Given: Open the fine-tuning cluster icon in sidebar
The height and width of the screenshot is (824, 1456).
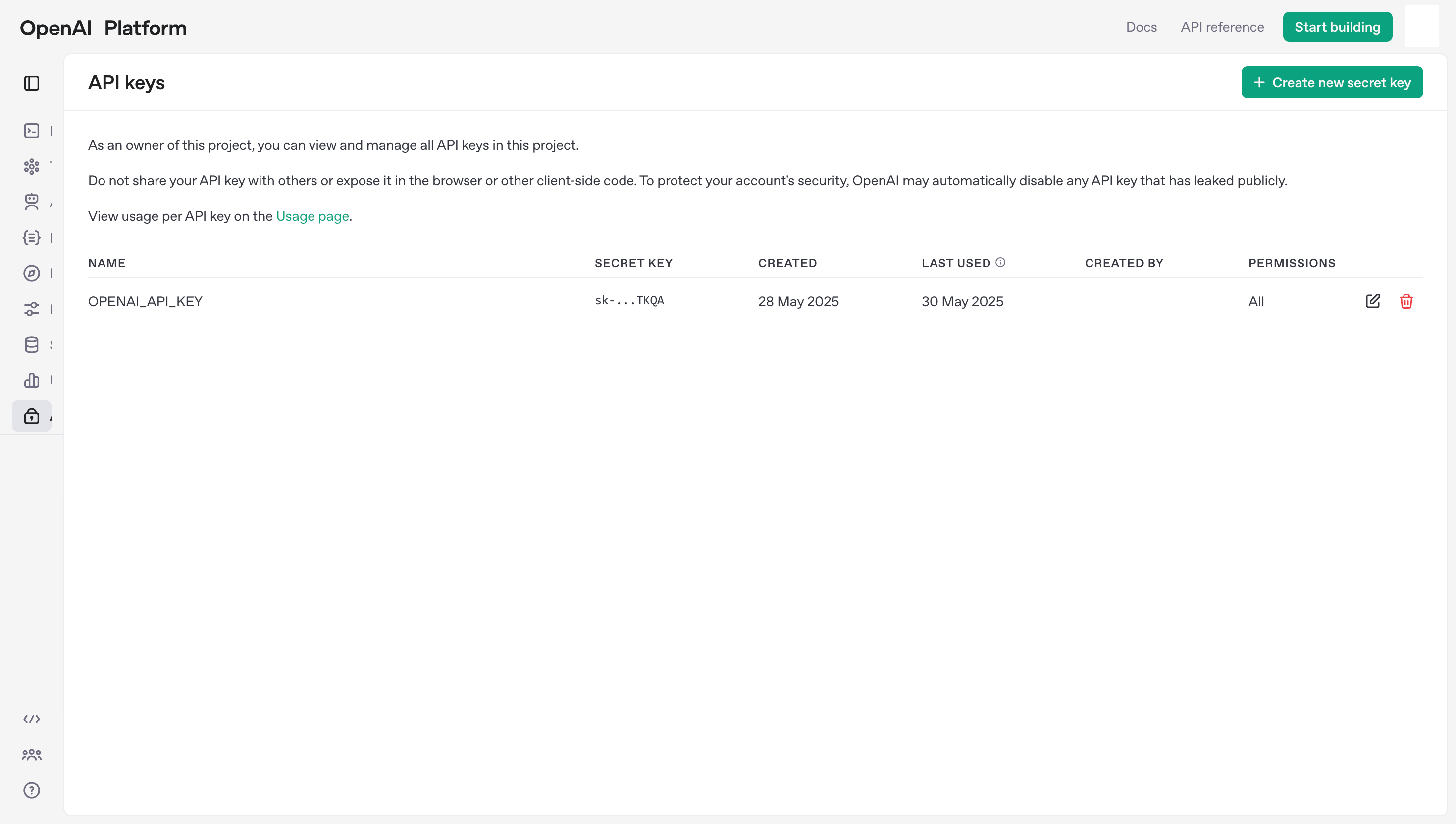Looking at the screenshot, I should coord(32,166).
